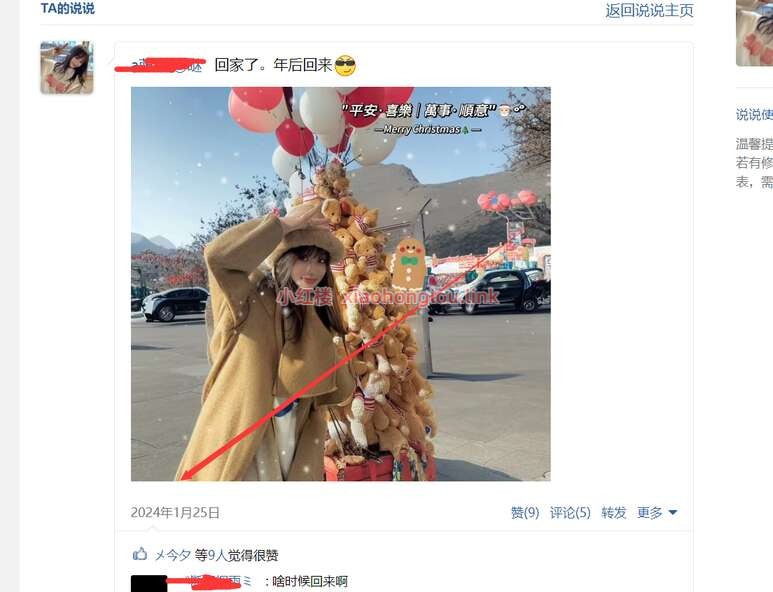Open the main post photo

tap(341, 284)
